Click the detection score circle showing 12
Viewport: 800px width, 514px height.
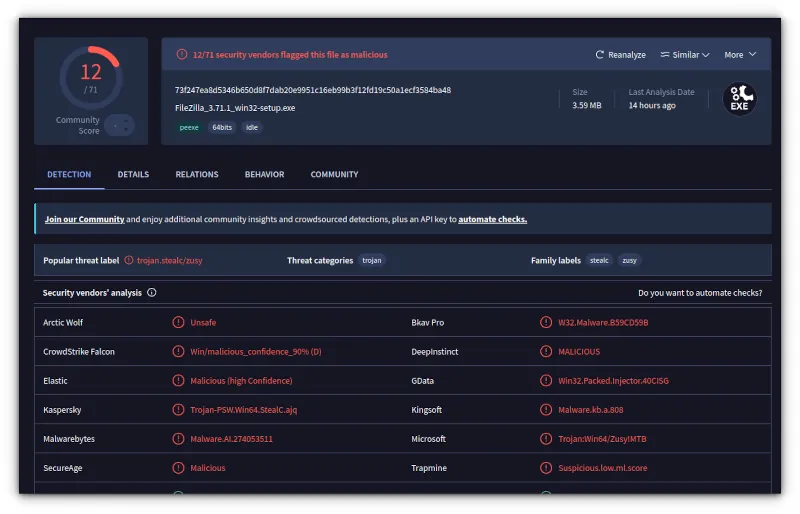point(91,77)
